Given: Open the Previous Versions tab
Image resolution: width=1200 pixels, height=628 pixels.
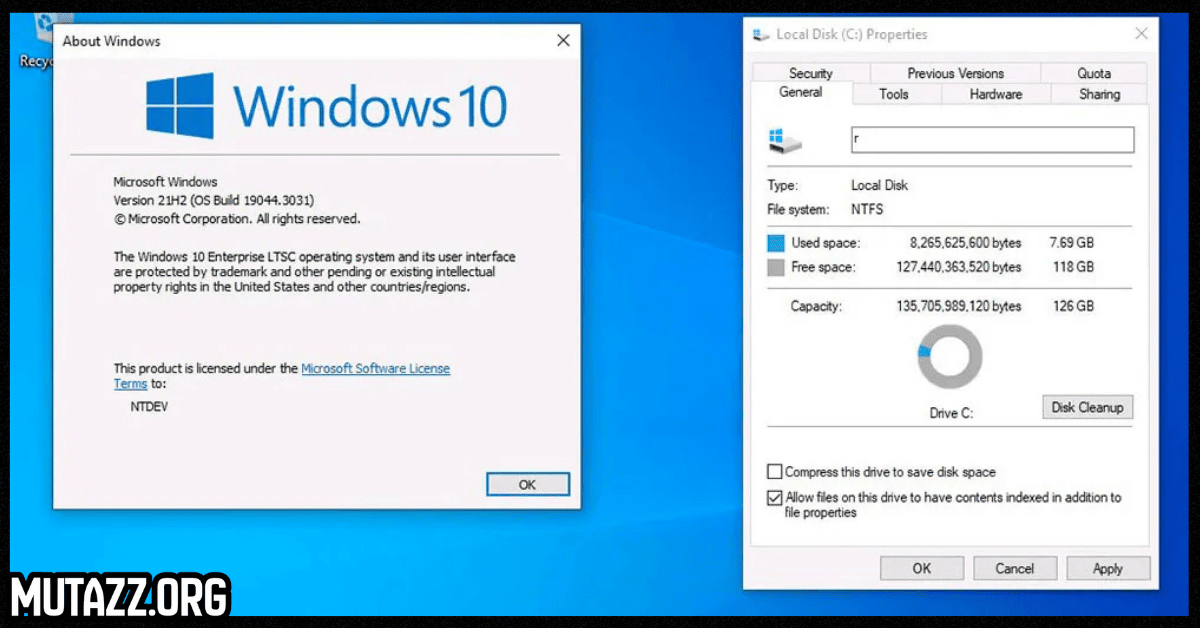Looking at the screenshot, I should pyautogui.click(x=955, y=73).
